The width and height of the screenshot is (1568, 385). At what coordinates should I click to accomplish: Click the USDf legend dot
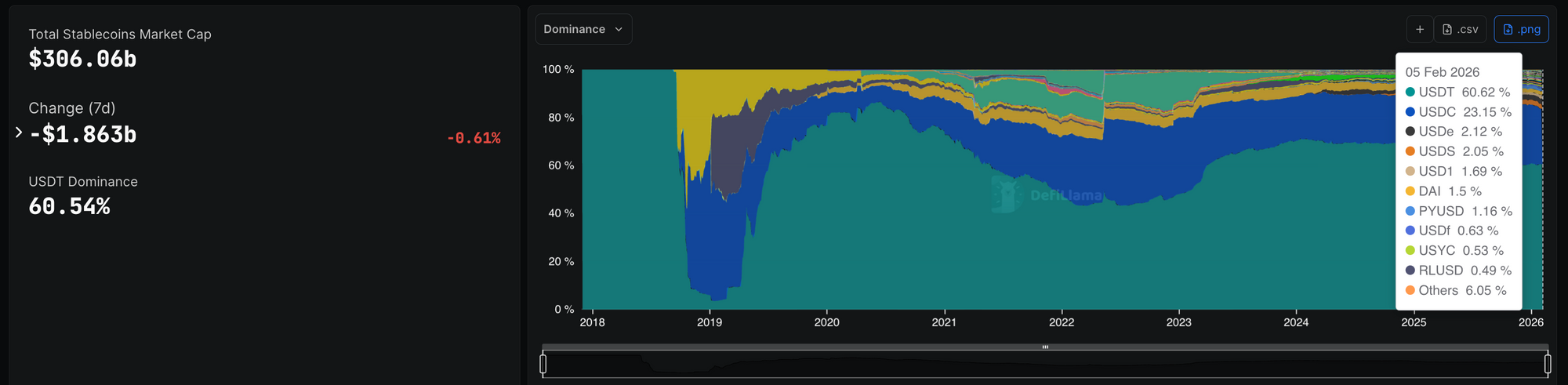(x=1410, y=231)
